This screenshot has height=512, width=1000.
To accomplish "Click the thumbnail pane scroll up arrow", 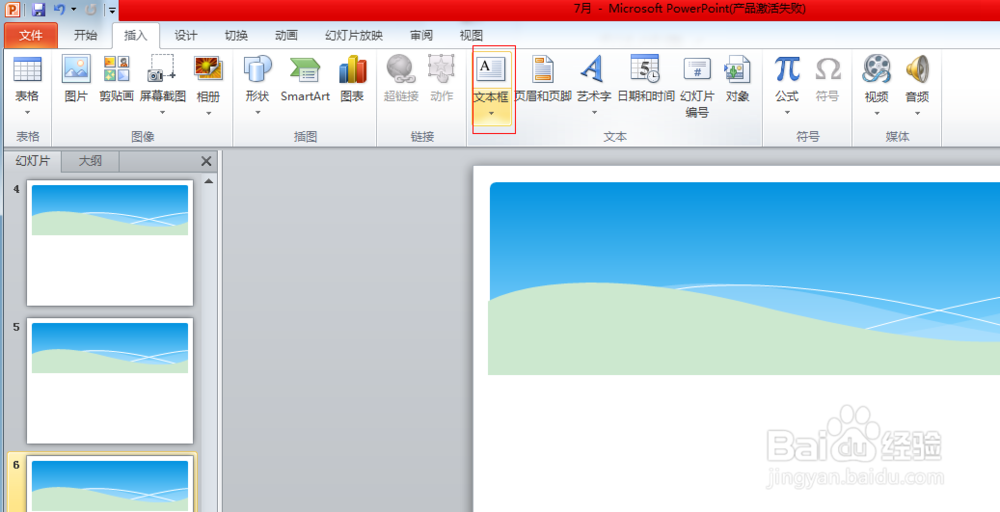I will 209,181.
